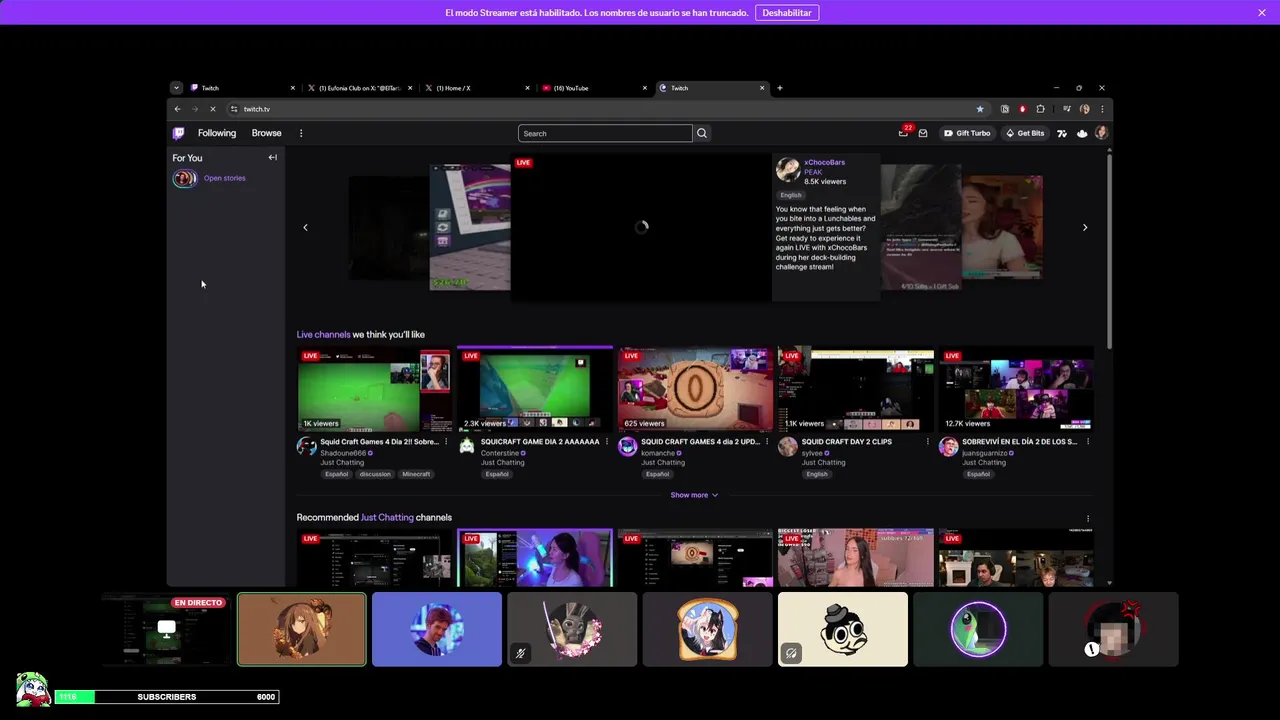Click the English tag in carousel
The width and height of the screenshot is (1280, 720).
pos(791,195)
